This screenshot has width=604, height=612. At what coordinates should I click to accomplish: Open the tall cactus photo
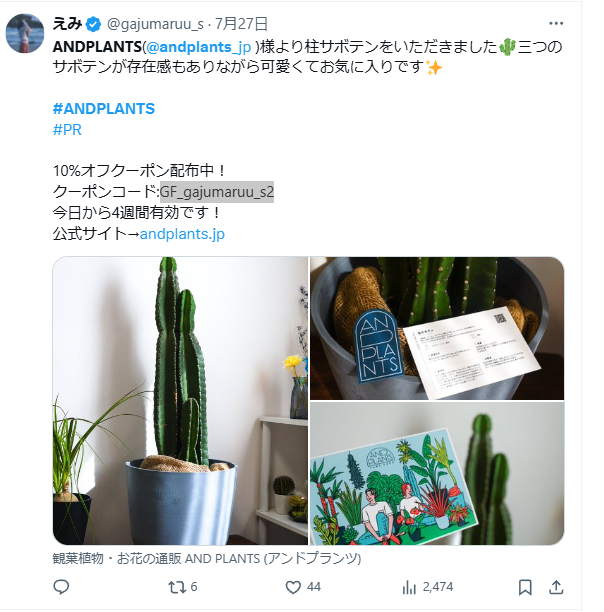(180, 401)
